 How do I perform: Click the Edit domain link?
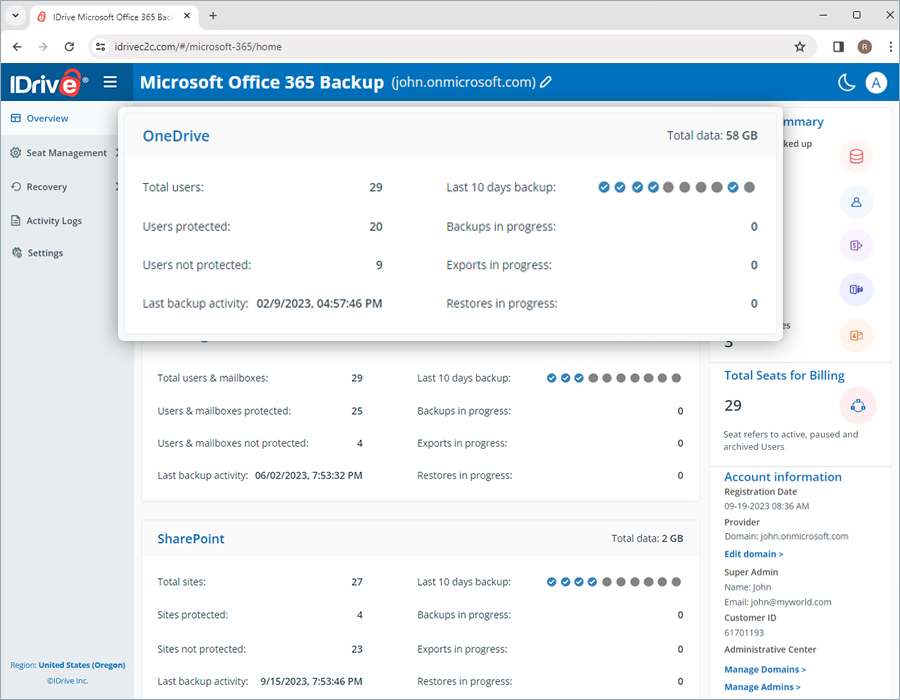point(753,553)
